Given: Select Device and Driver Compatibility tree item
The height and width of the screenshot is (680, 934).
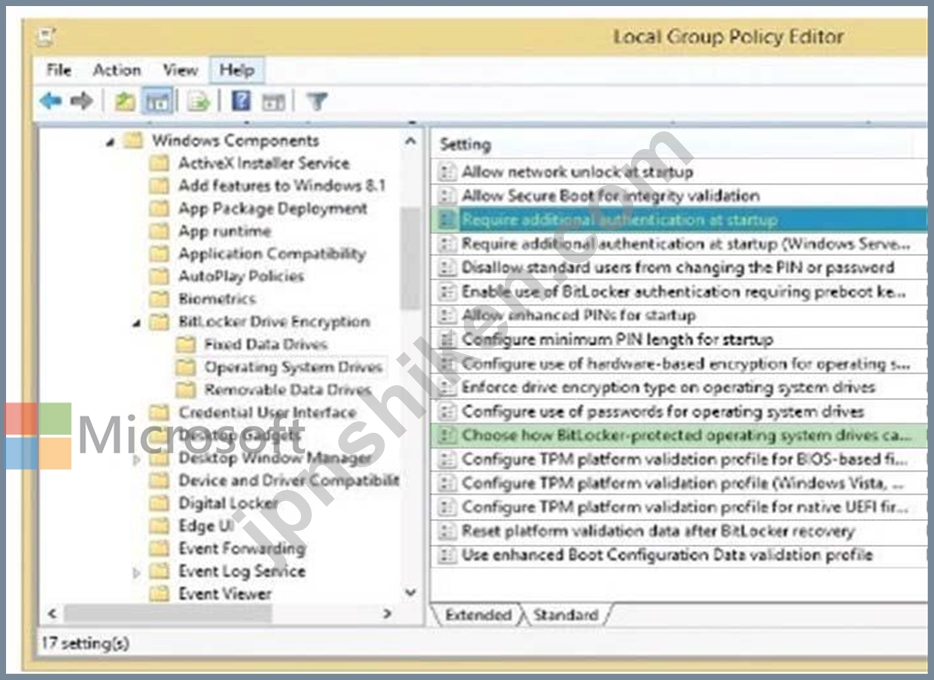Looking at the screenshot, I should (x=289, y=481).
